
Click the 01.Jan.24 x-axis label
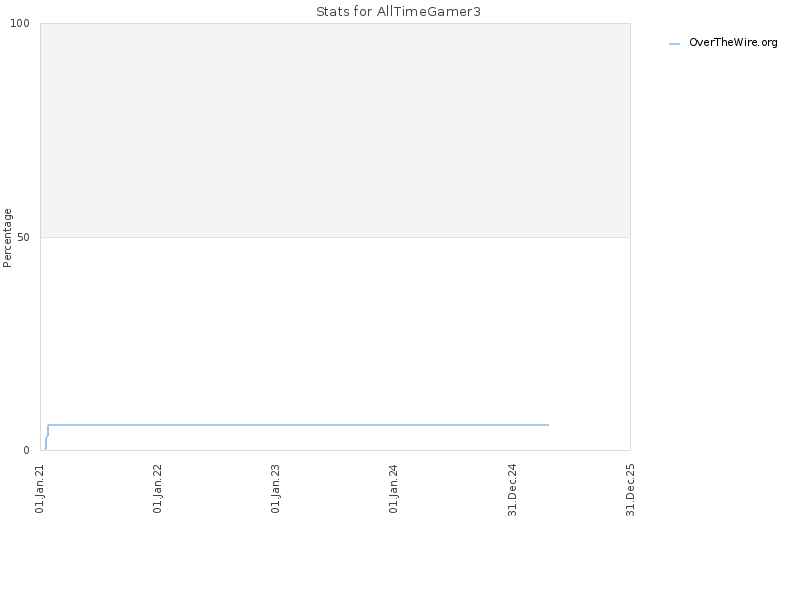tap(393, 488)
